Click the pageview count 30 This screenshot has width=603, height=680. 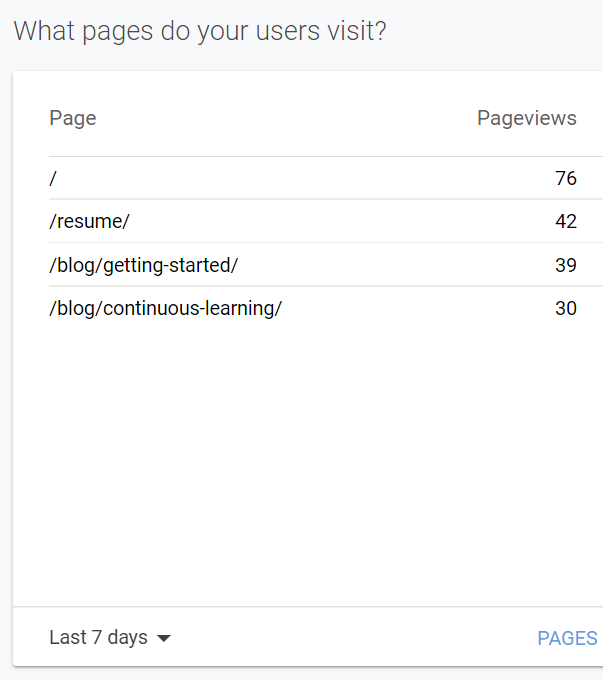click(566, 308)
